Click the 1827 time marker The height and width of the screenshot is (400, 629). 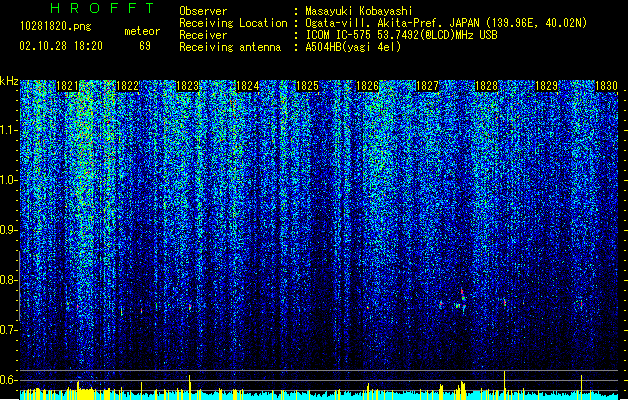[427, 86]
